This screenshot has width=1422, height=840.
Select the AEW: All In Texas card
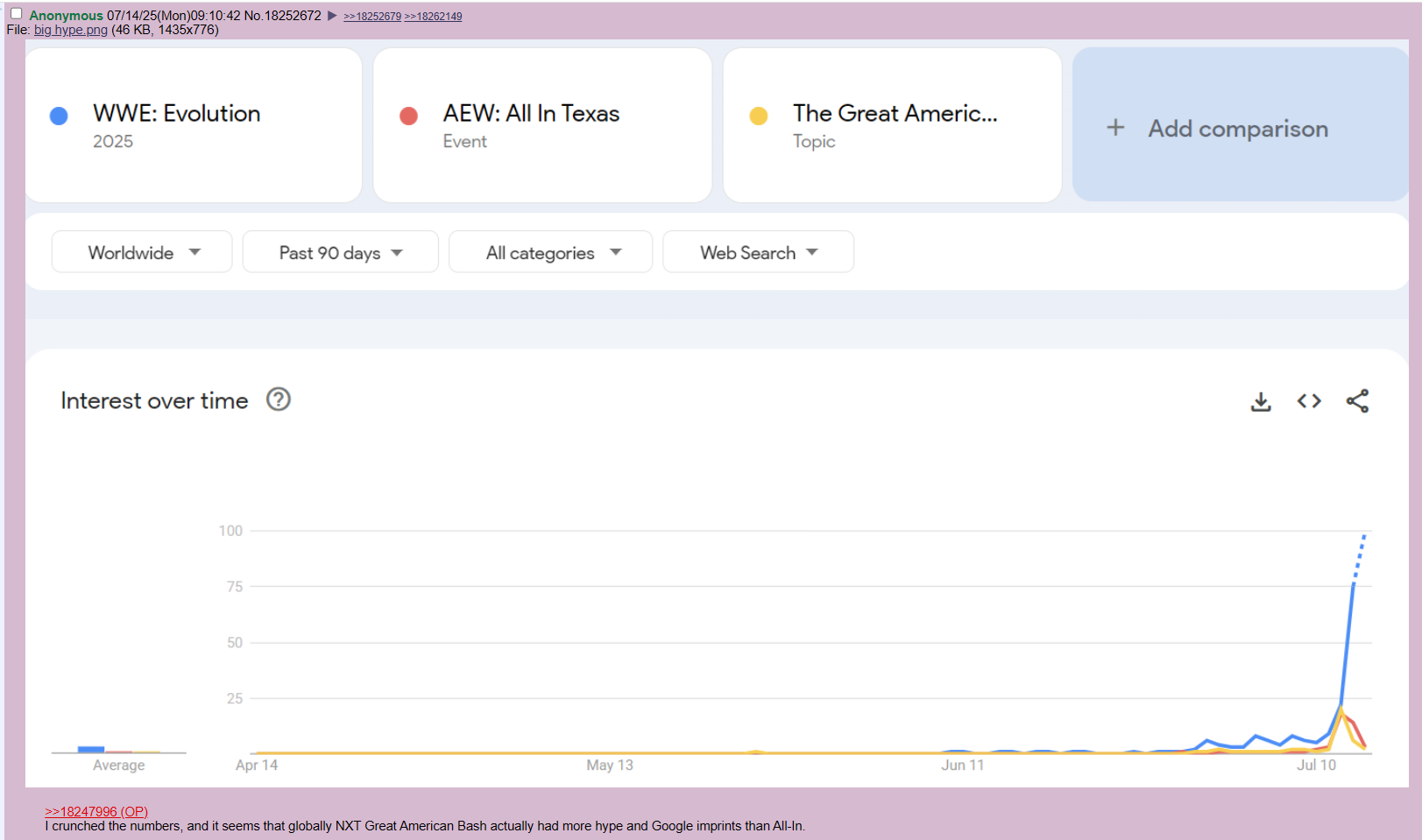coord(541,125)
